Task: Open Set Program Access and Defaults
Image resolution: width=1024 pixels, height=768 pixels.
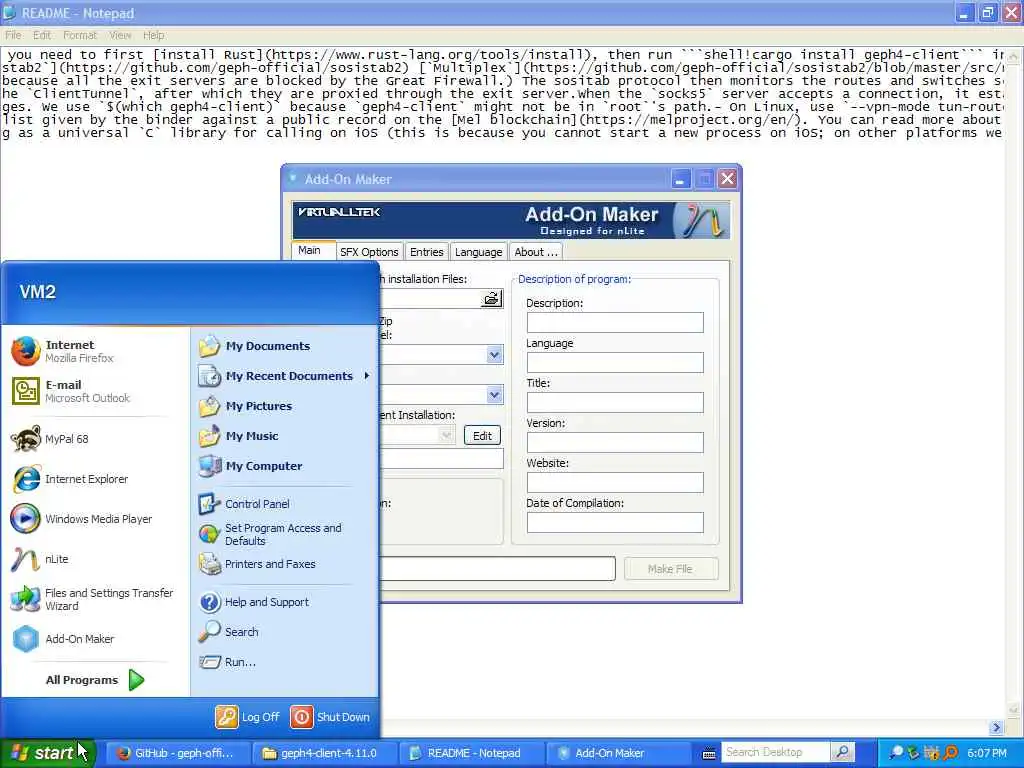Action: pyautogui.click(x=269, y=534)
